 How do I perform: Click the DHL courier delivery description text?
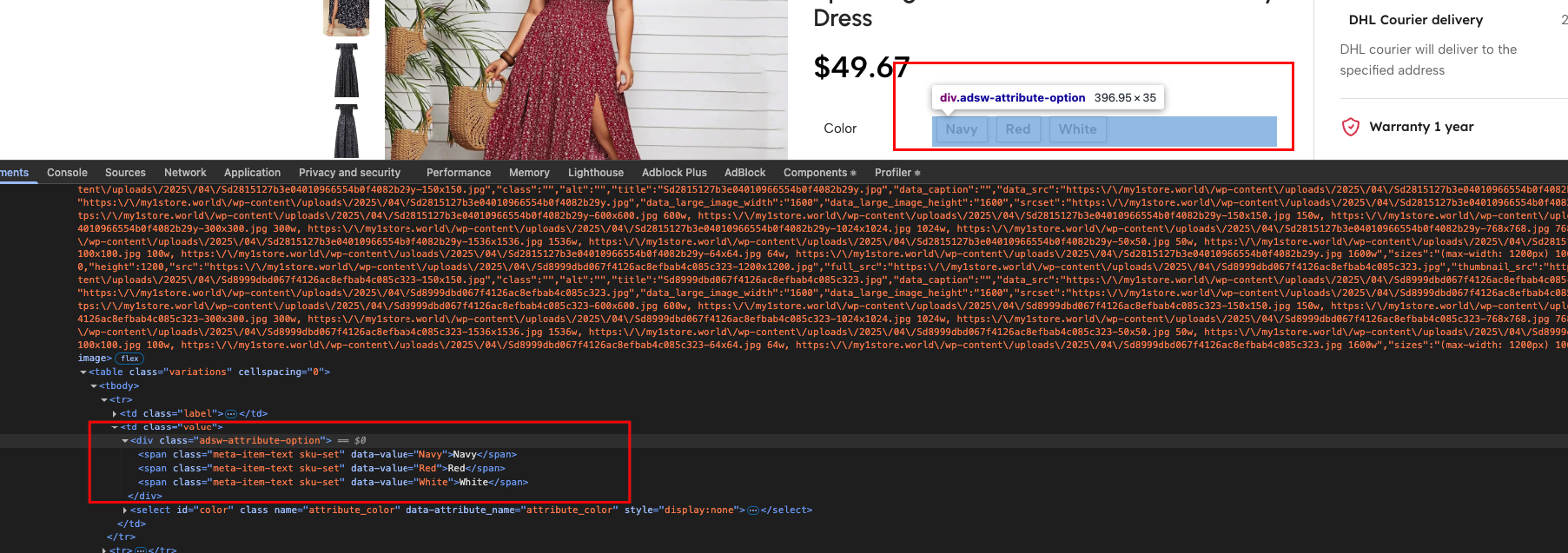1428,60
